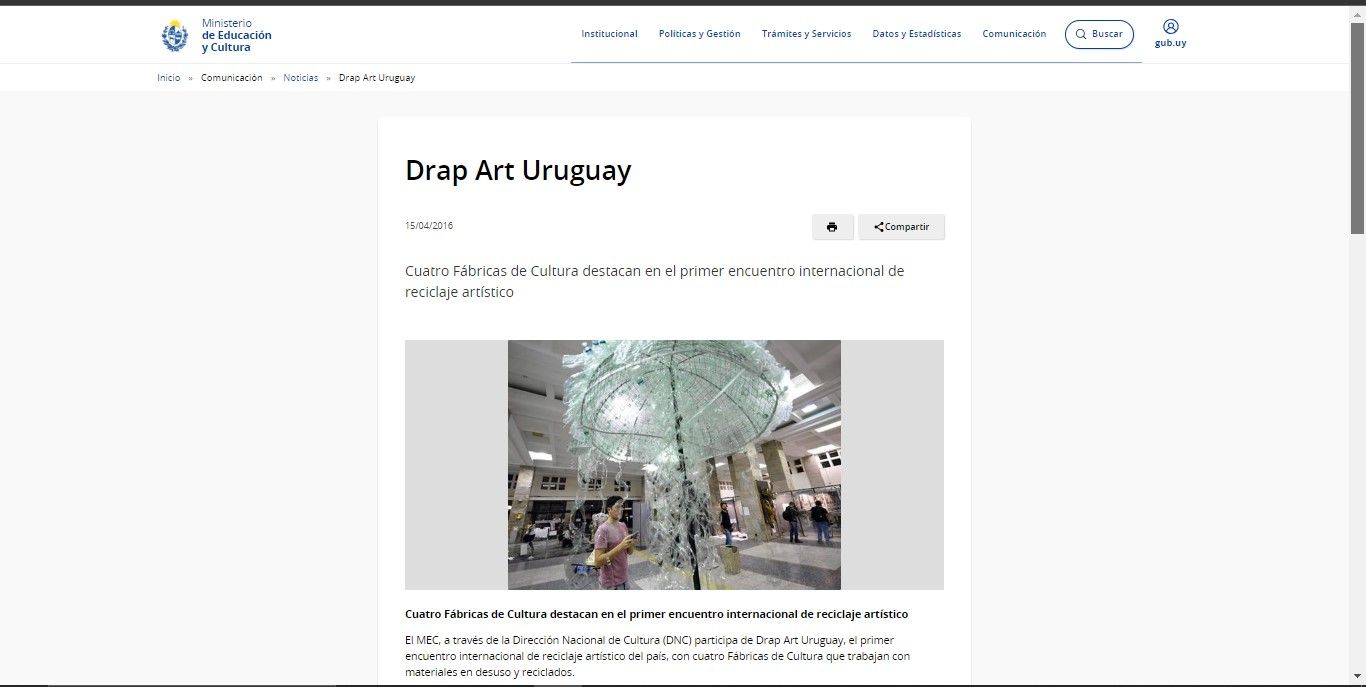The width and height of the screenshot is (1366, 687).
Task: Click the 15/04/2016 publication date
Action: [429, 226]
